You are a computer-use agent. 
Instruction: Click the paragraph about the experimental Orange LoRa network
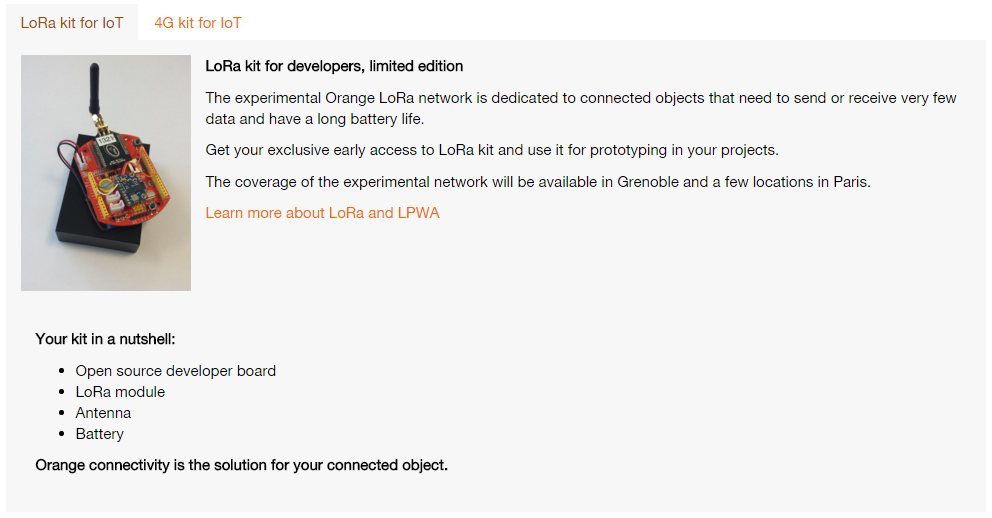(580, 108)
